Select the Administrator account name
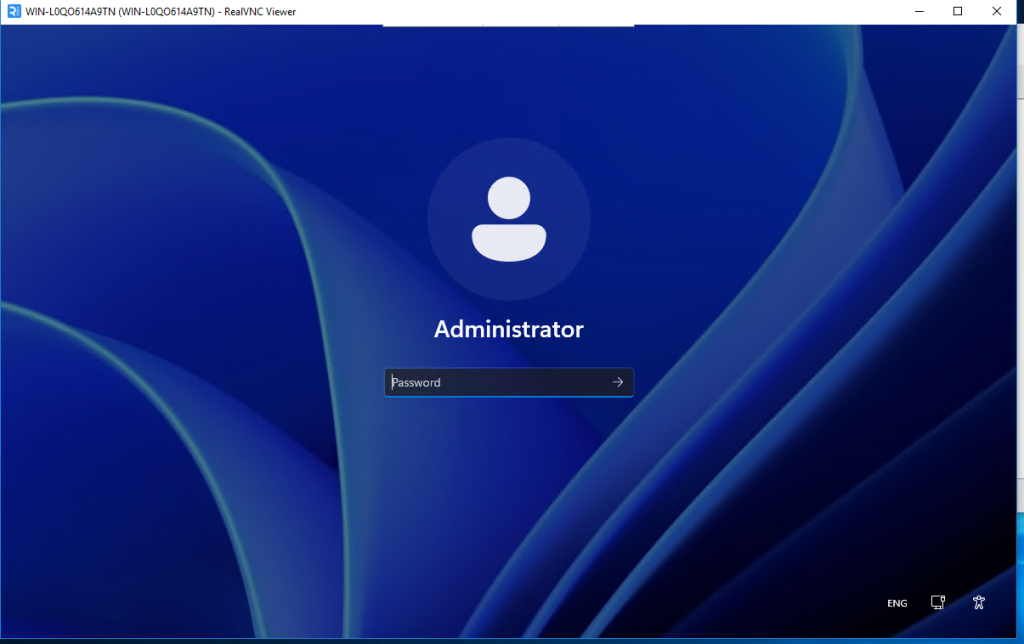Image resolution: width=1024 pixels, height=644 pixels. [509, 329]
